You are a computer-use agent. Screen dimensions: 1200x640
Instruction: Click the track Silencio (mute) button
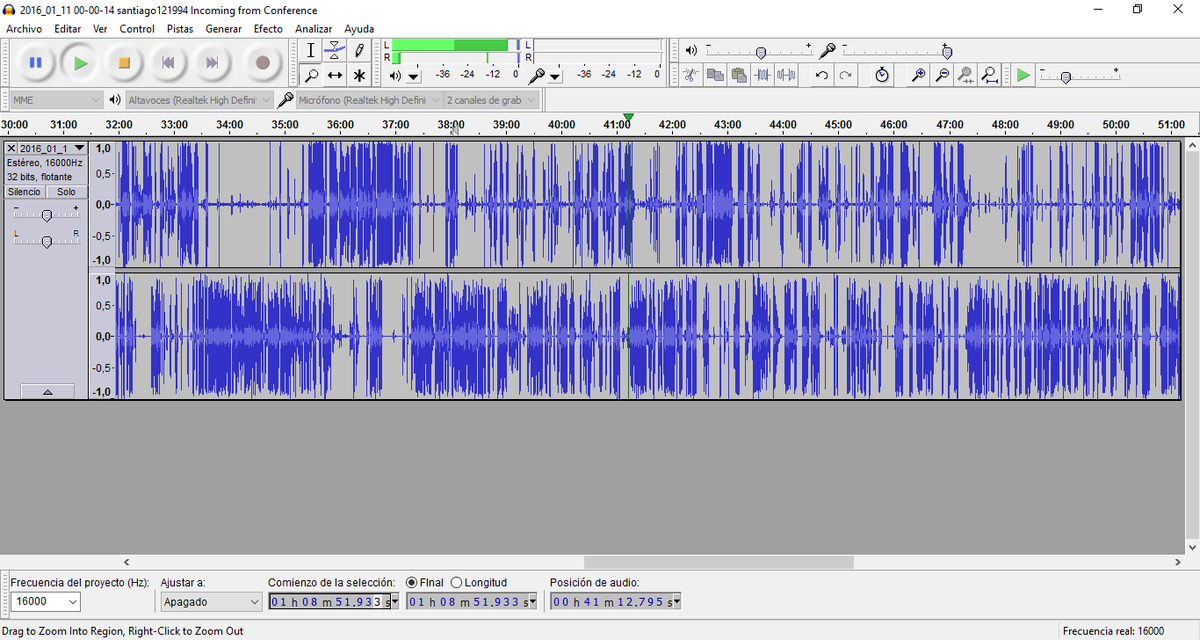(24, 191)
